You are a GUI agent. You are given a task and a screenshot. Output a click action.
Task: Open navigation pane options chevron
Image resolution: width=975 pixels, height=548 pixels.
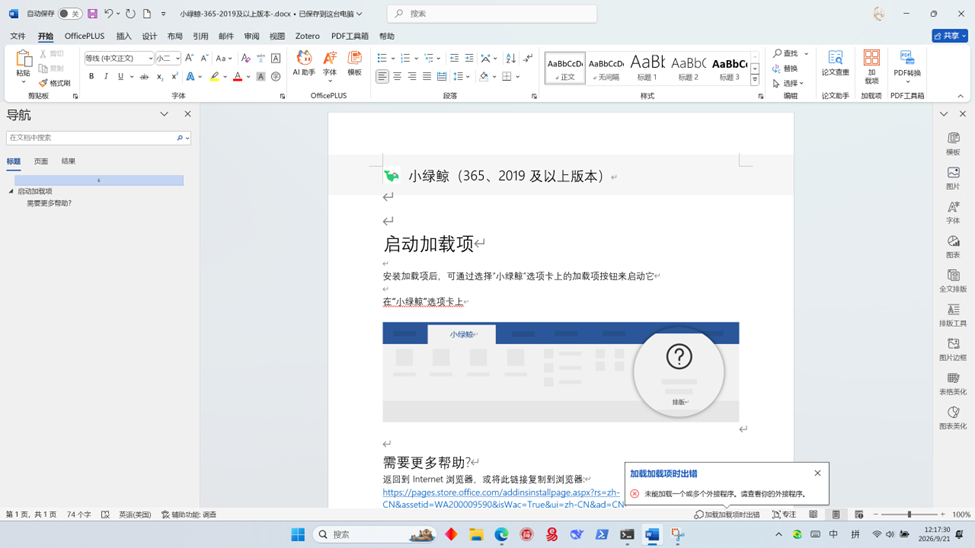[164, 114]
